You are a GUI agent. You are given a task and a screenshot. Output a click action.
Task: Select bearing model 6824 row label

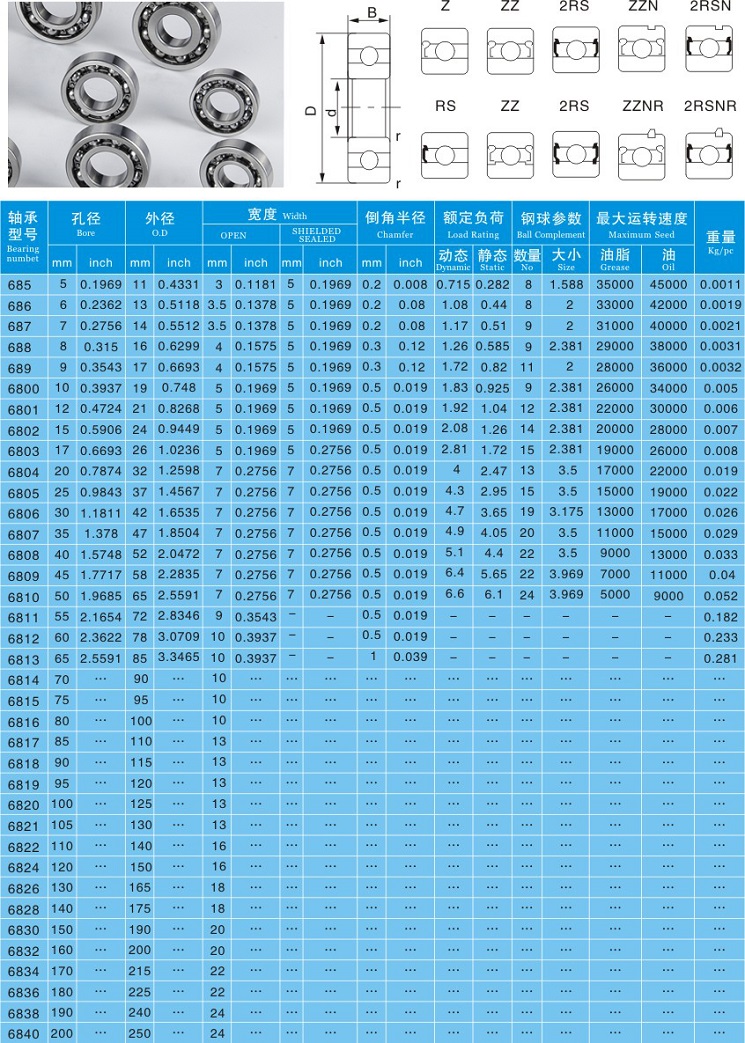(x=23, y=868)
